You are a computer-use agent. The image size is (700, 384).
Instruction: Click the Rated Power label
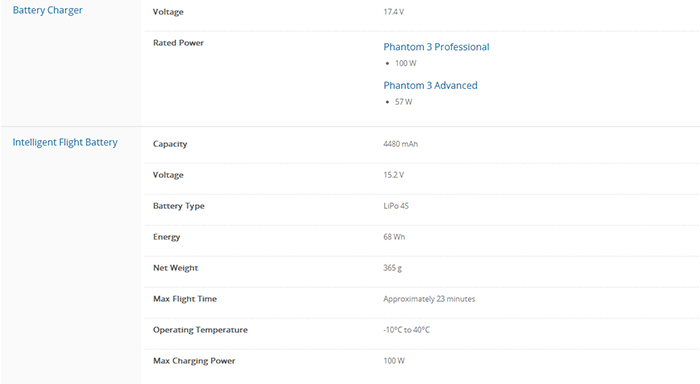click(178, 43)
